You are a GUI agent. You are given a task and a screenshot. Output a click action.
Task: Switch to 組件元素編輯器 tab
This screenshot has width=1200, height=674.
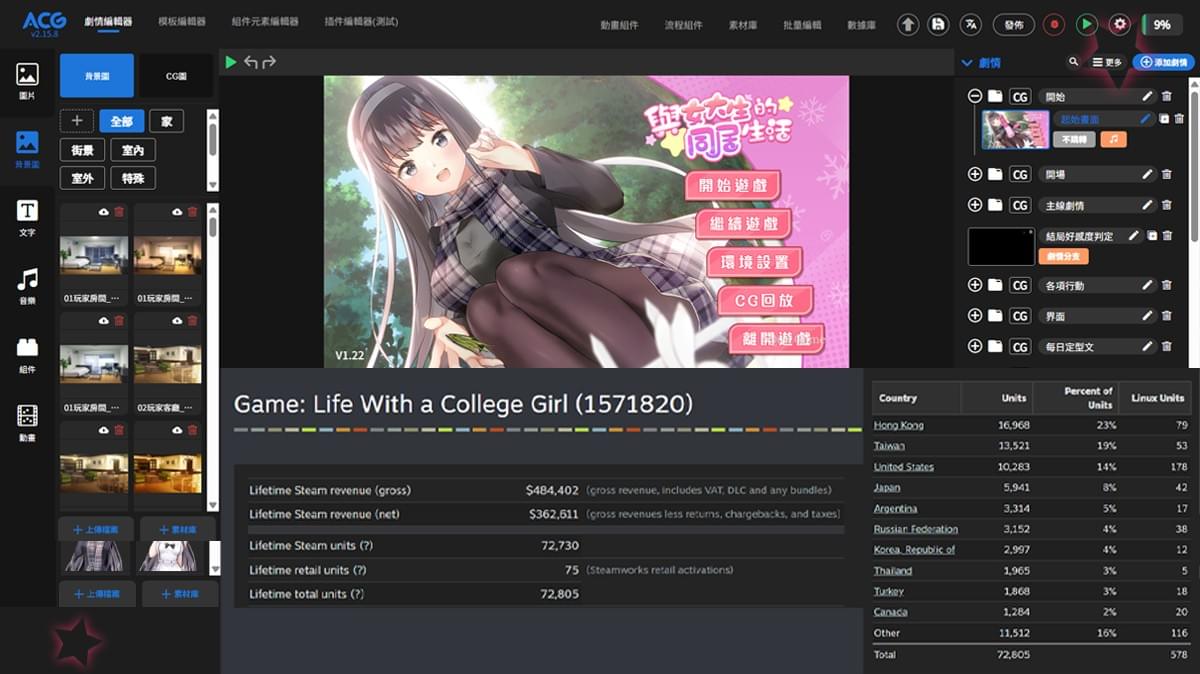[x=265, y=22]
